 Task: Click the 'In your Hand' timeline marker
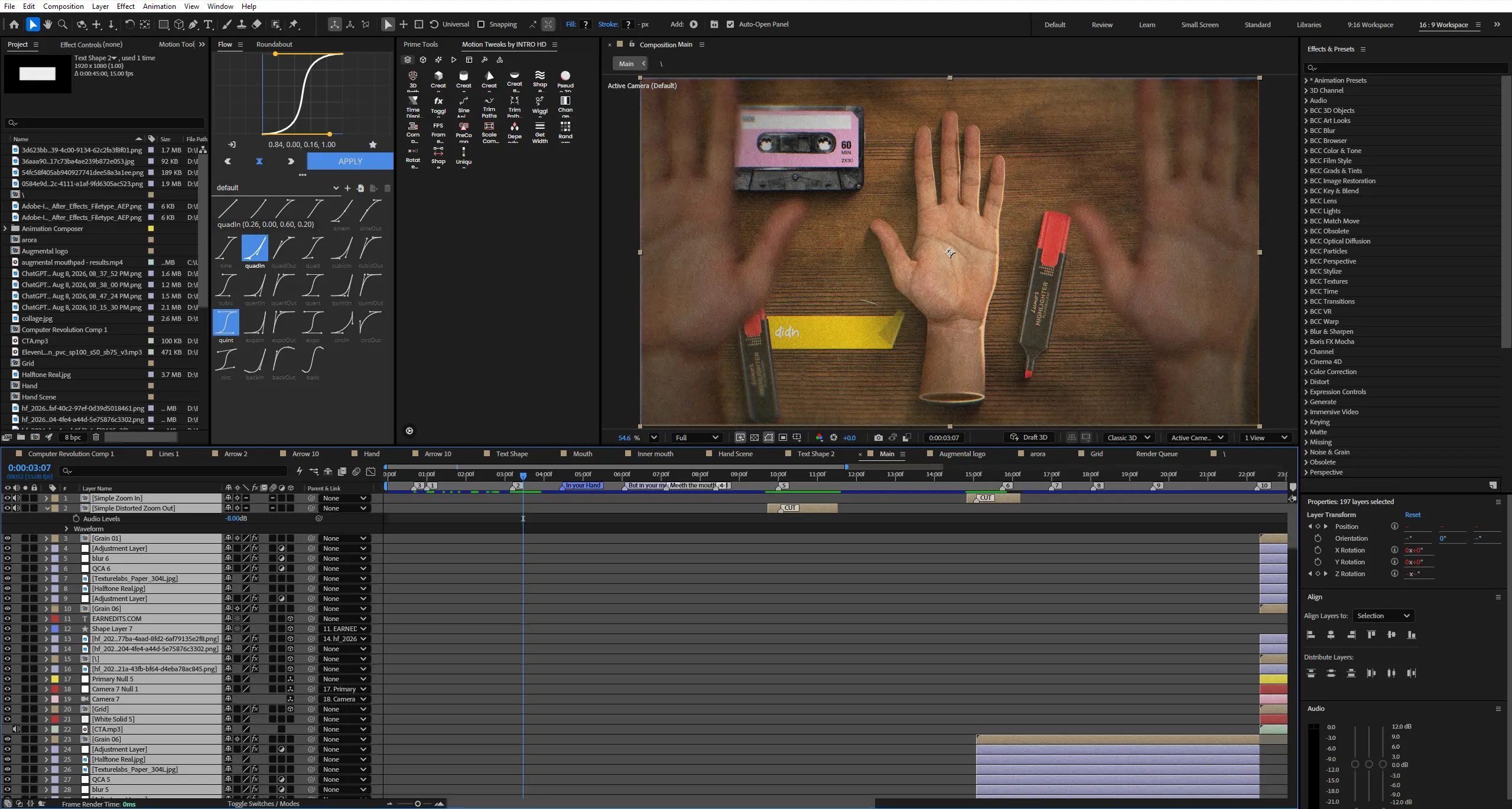pos(583,485)
